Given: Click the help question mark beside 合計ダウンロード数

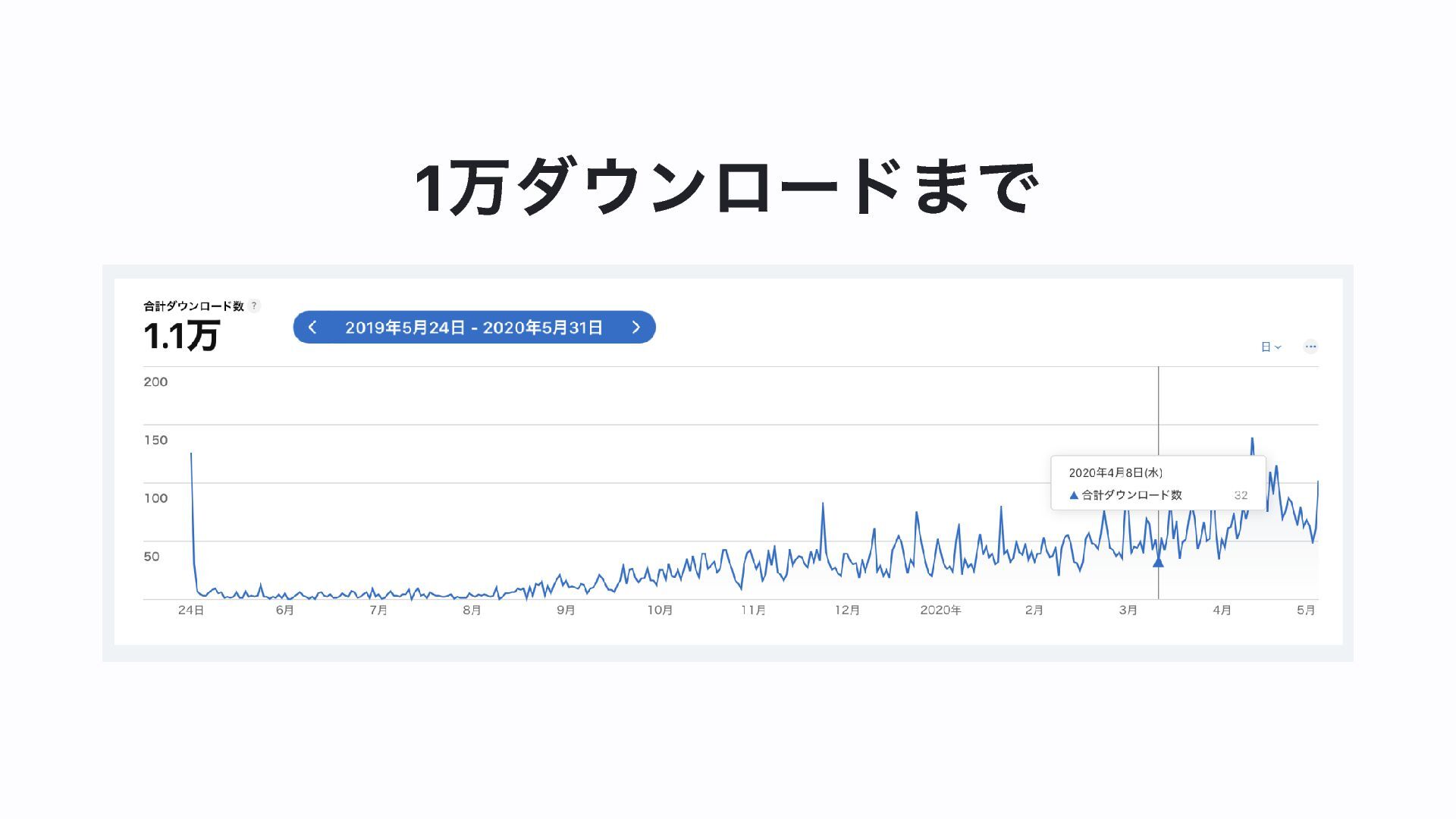Looking at the screenshot, I should [x=255, y=306].
